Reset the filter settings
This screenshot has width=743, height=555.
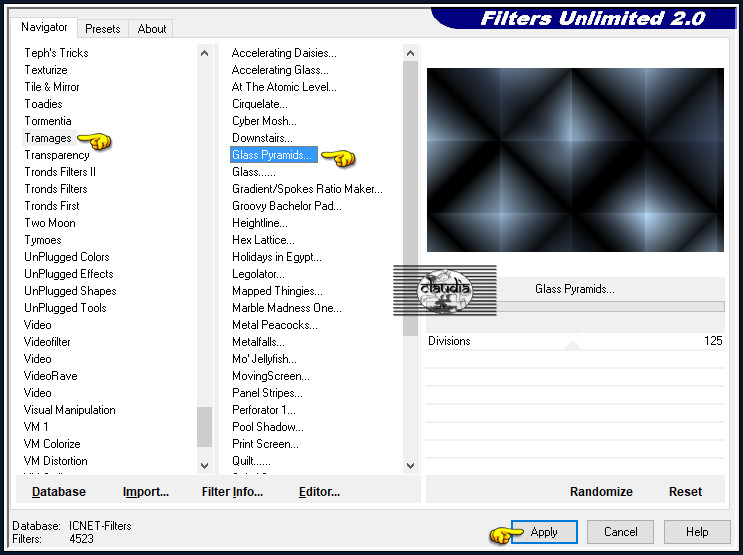(x=685, y=492)
